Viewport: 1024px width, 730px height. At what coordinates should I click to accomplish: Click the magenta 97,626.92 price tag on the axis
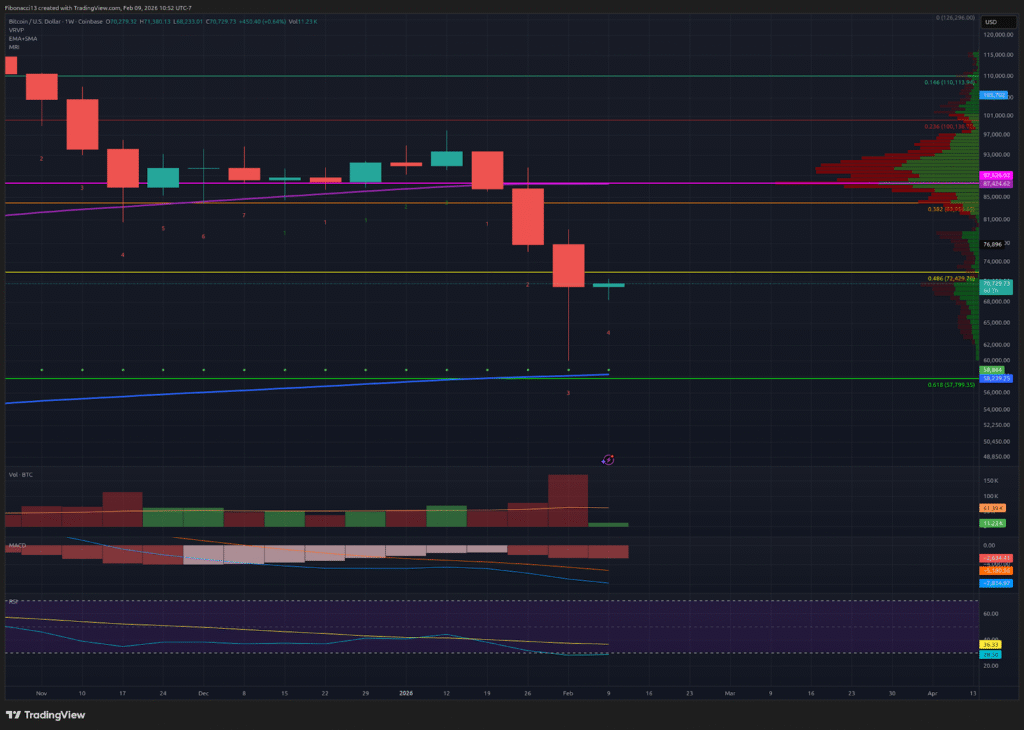pos(997,174)
